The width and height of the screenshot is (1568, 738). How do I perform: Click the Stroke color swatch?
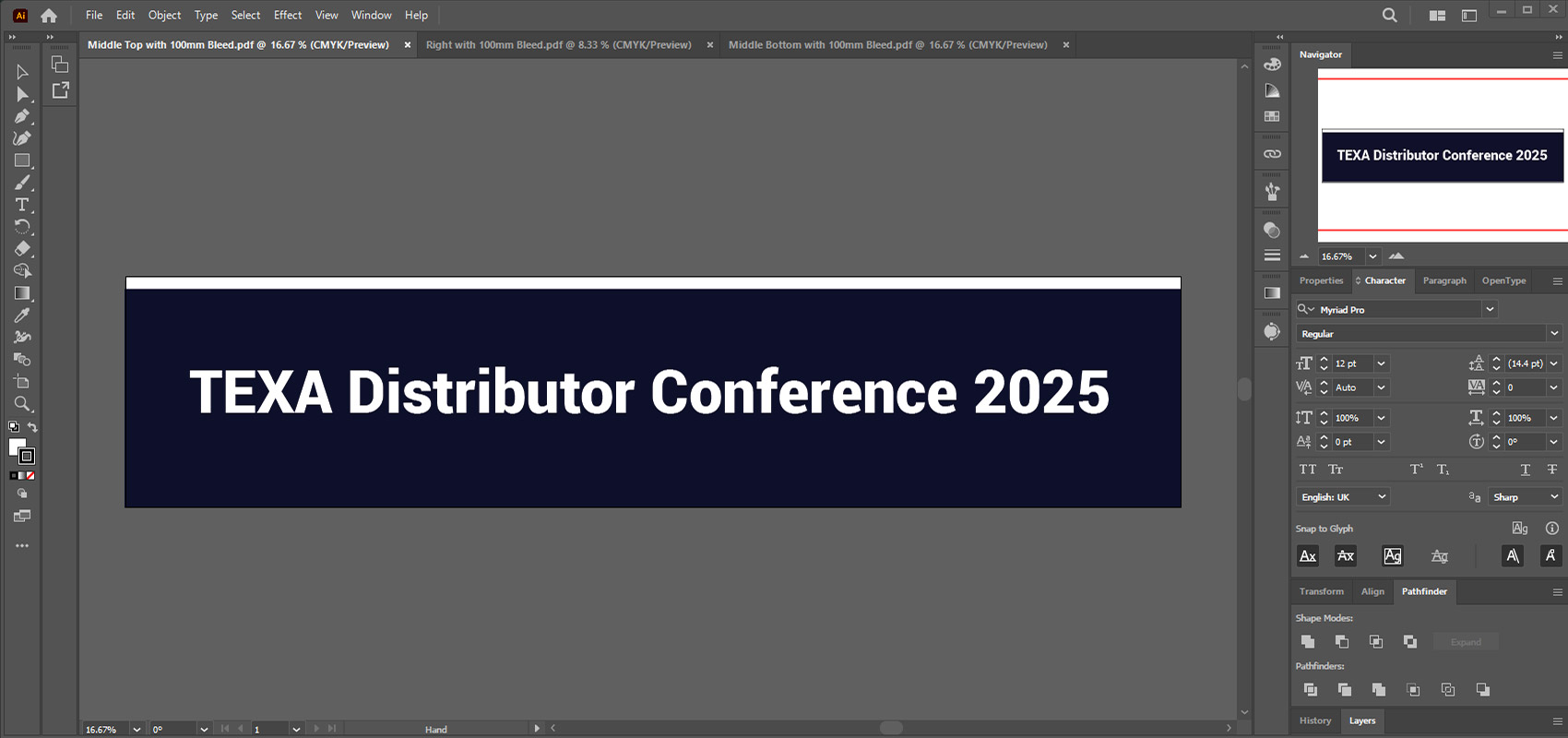[x=28, y=457]
